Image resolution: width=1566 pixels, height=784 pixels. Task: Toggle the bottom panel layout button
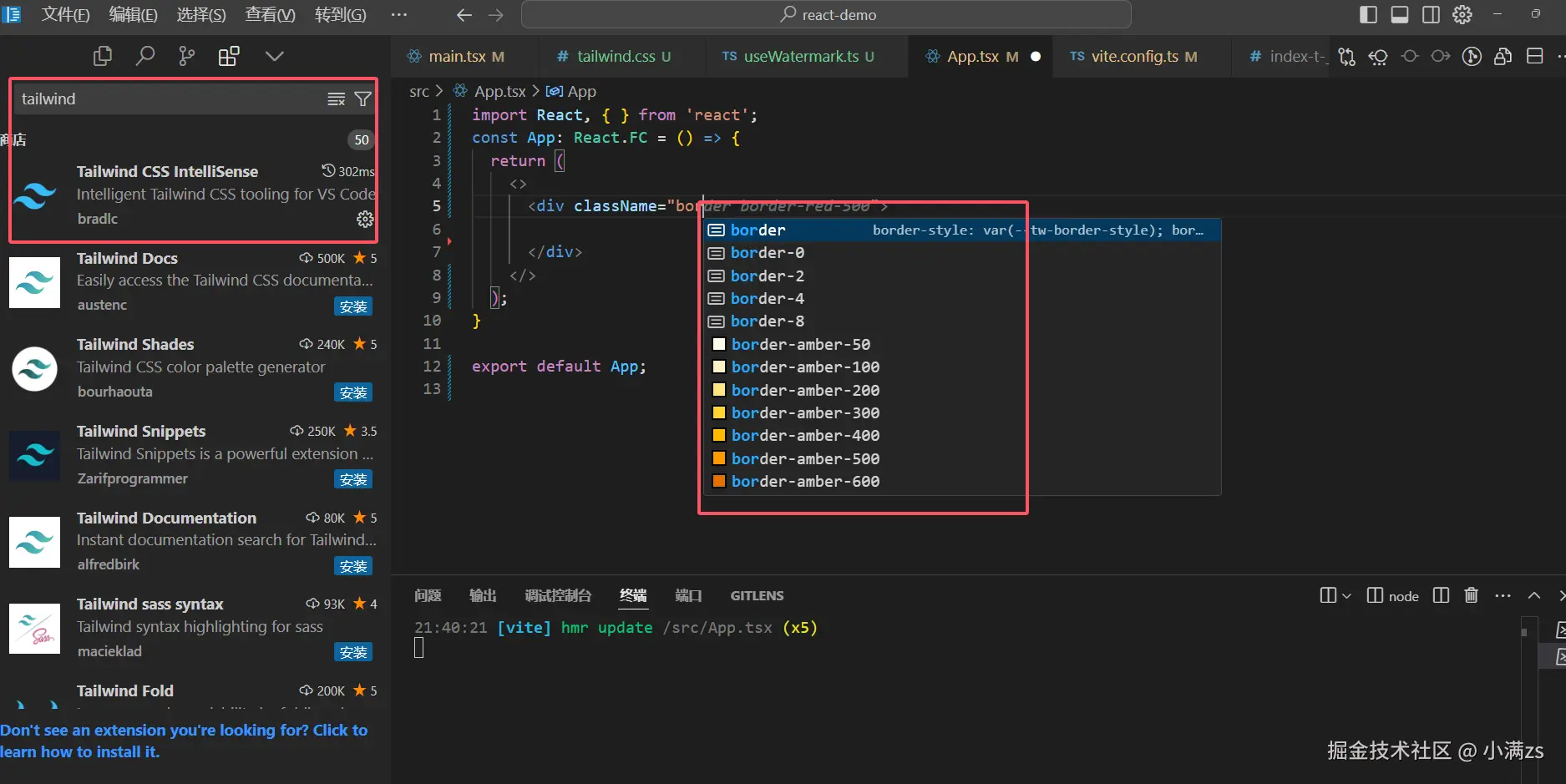1400,14
